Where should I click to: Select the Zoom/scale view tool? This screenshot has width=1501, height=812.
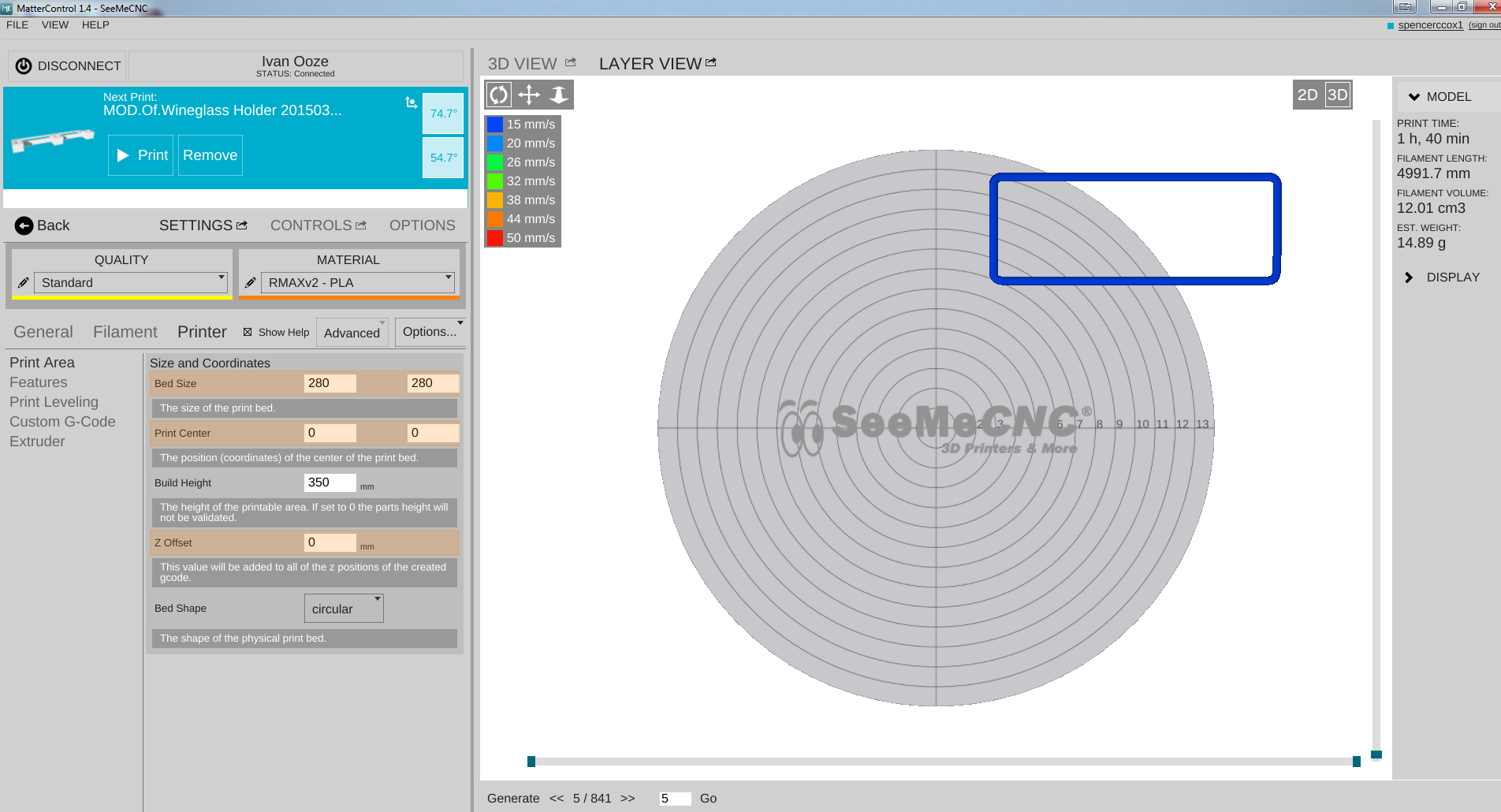tap(558, 95)
